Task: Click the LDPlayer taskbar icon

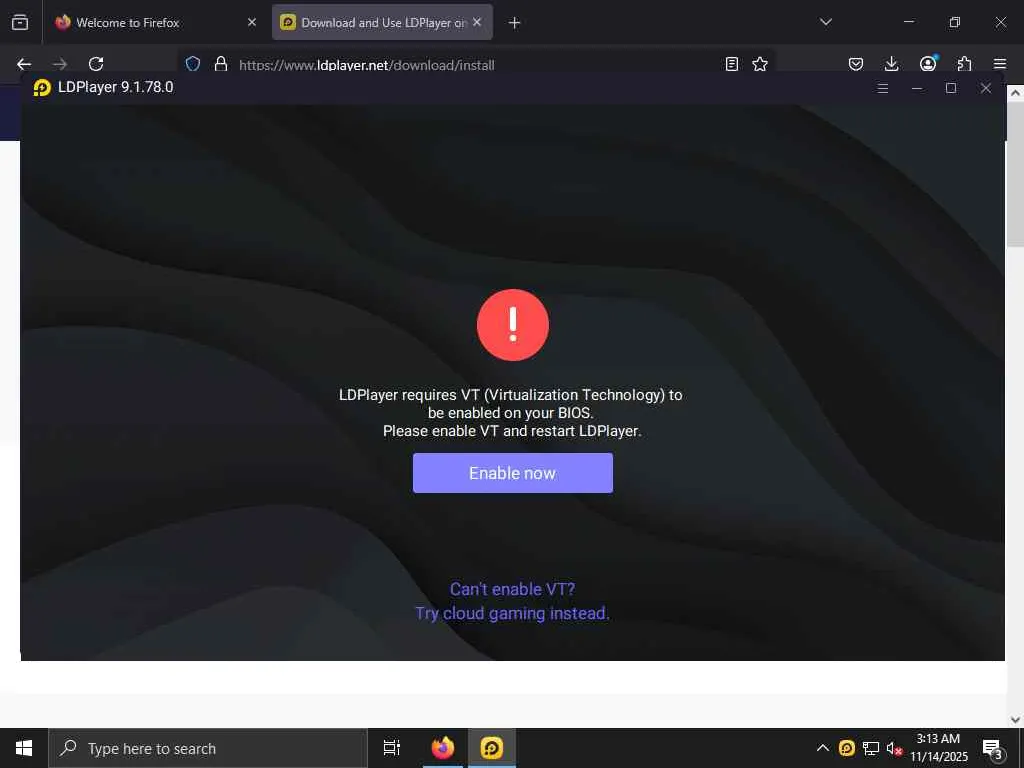Action: coord(491,748)
